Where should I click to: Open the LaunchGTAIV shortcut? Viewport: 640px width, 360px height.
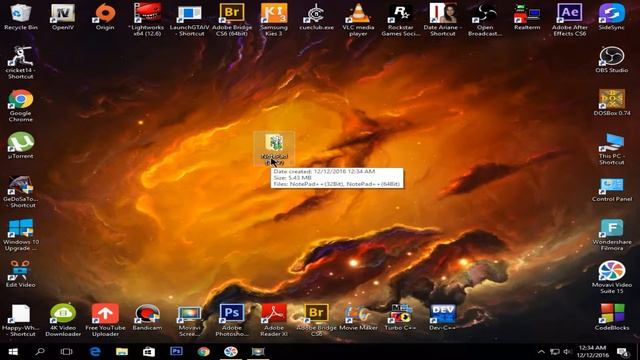[189, 20]
